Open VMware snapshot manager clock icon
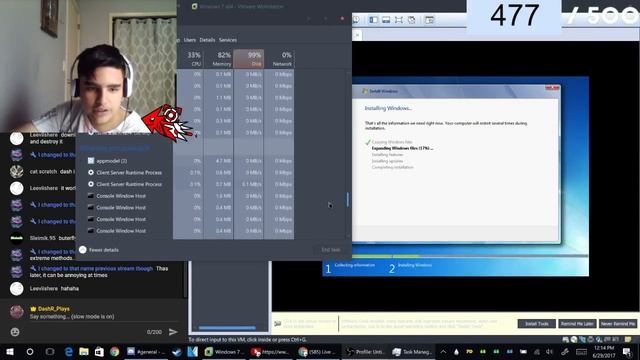 tap(356, 20)
